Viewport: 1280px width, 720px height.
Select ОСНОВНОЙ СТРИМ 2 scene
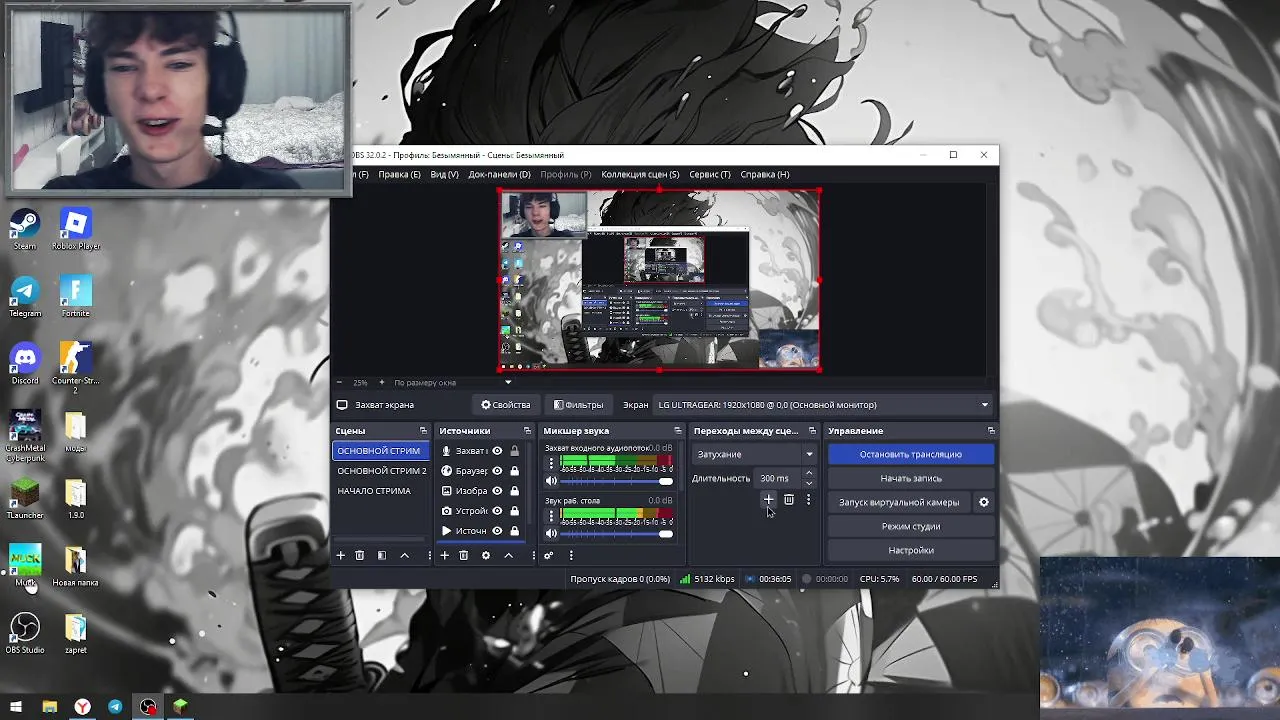click(381, 471)
